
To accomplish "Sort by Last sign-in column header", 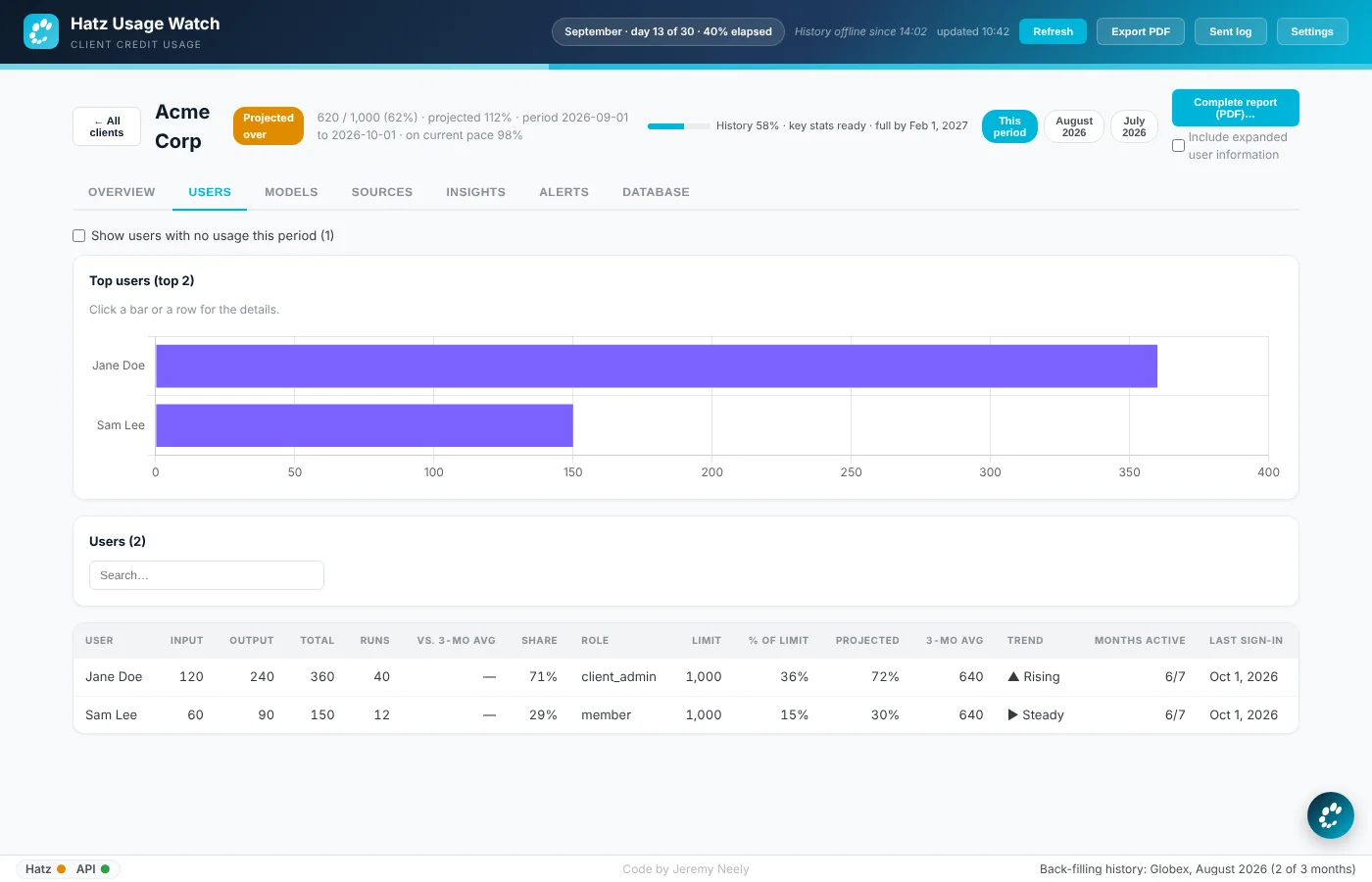I will pos(1246,640).
